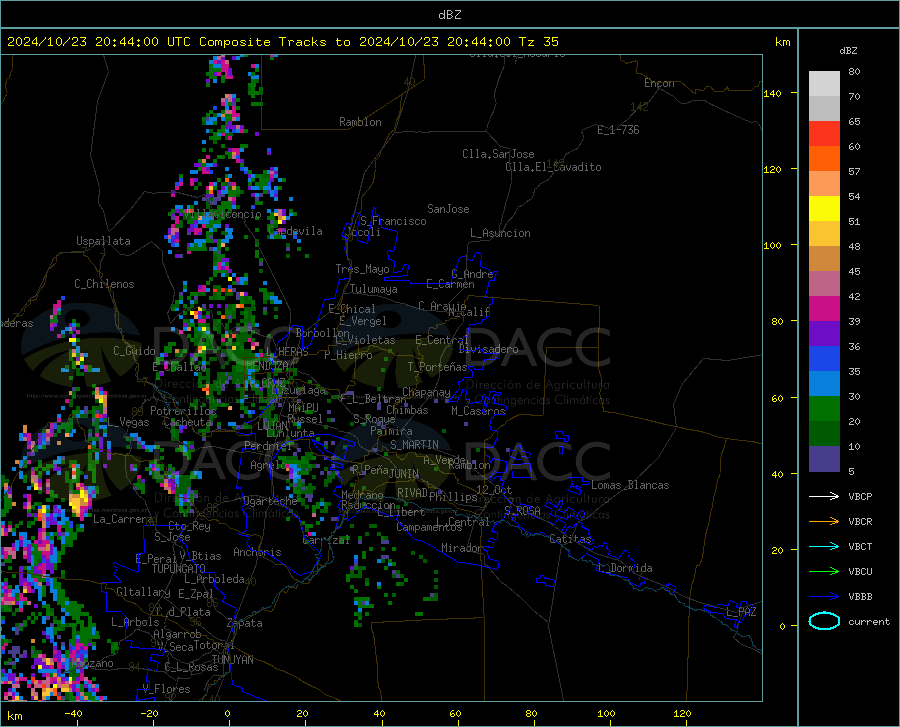Click the Anchoris label
This screenshot has height=727, width=900.
coord(257,552)
